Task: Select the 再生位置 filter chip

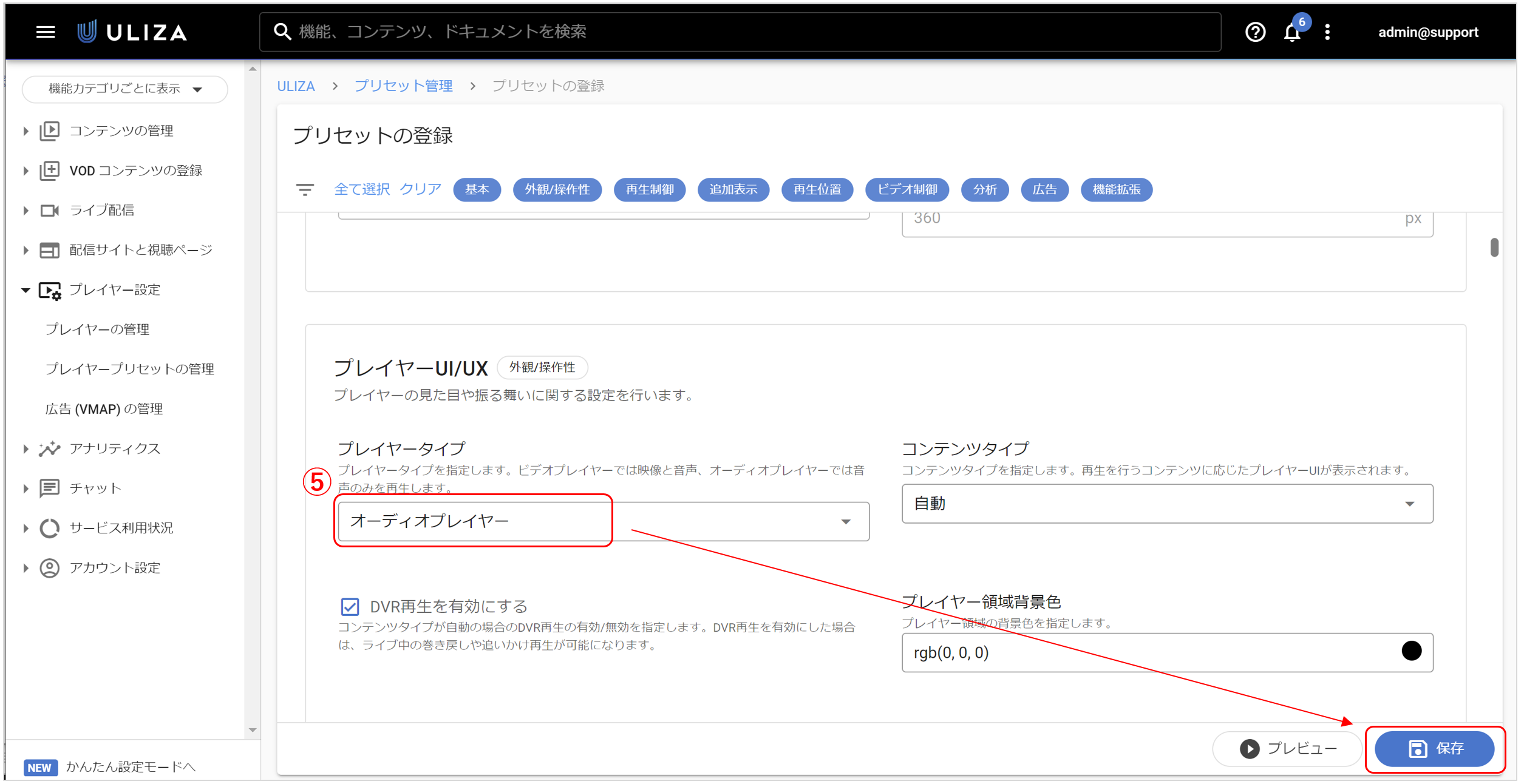Action: [817, 190]
